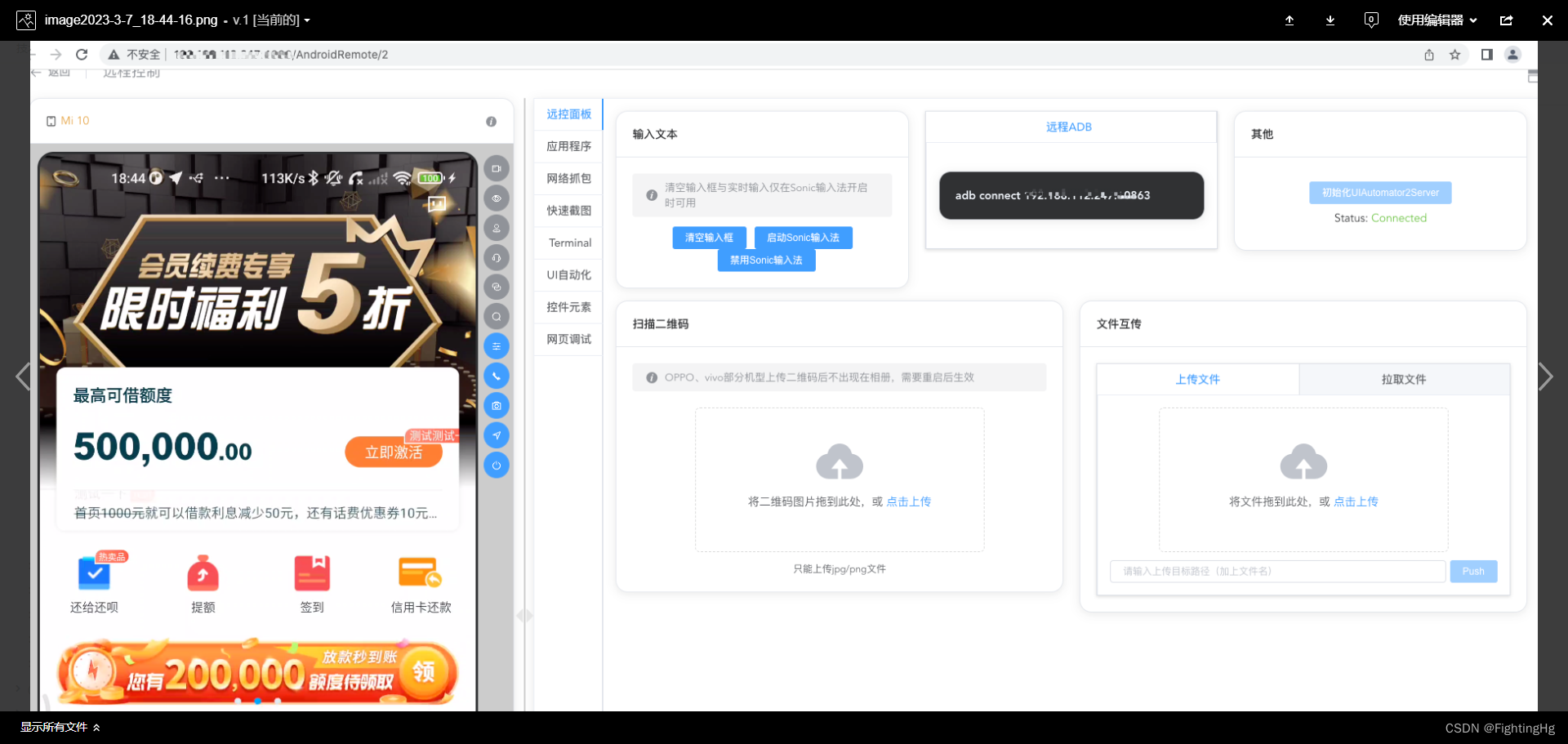
Task: Select the 网页调试 tab
Action: coord(568,339)
